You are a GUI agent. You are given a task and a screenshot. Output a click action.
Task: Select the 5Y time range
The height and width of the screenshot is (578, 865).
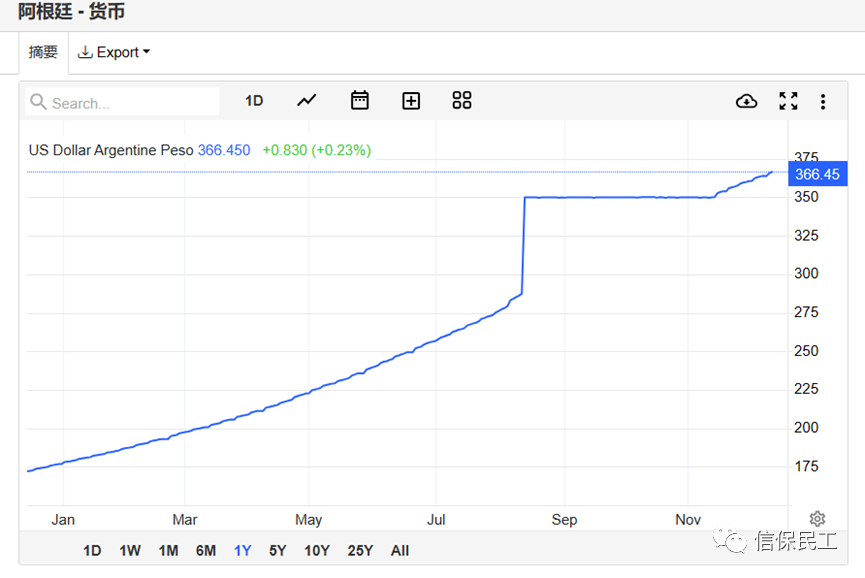[x=277, y=550]
